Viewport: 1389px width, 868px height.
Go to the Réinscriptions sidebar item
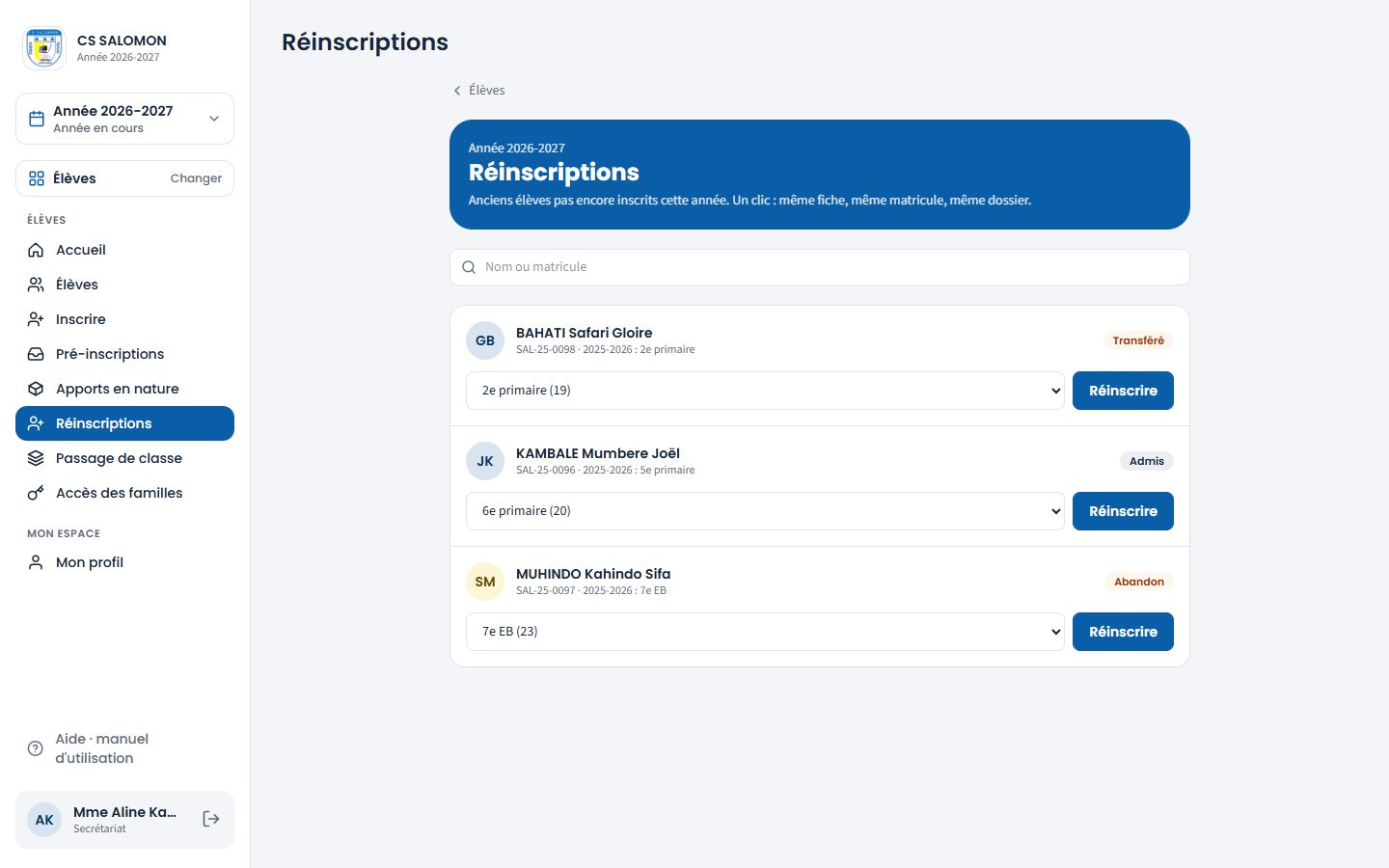click(125, 423)
